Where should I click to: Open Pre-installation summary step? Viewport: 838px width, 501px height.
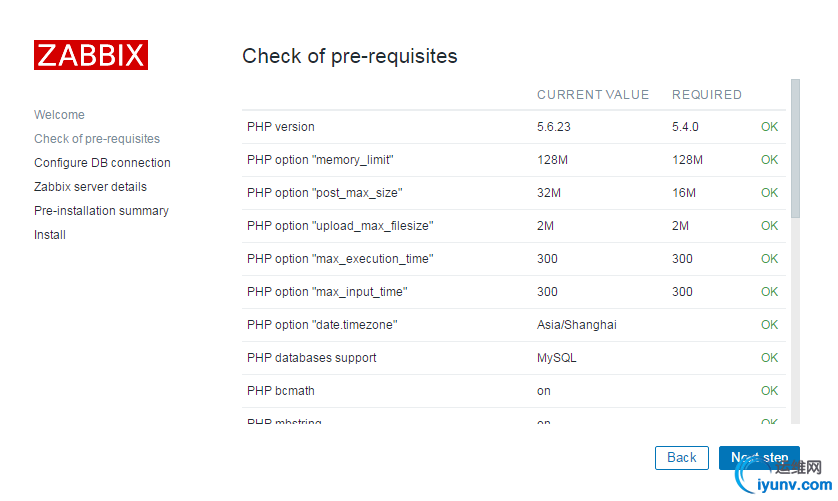(x=101, y=211)
